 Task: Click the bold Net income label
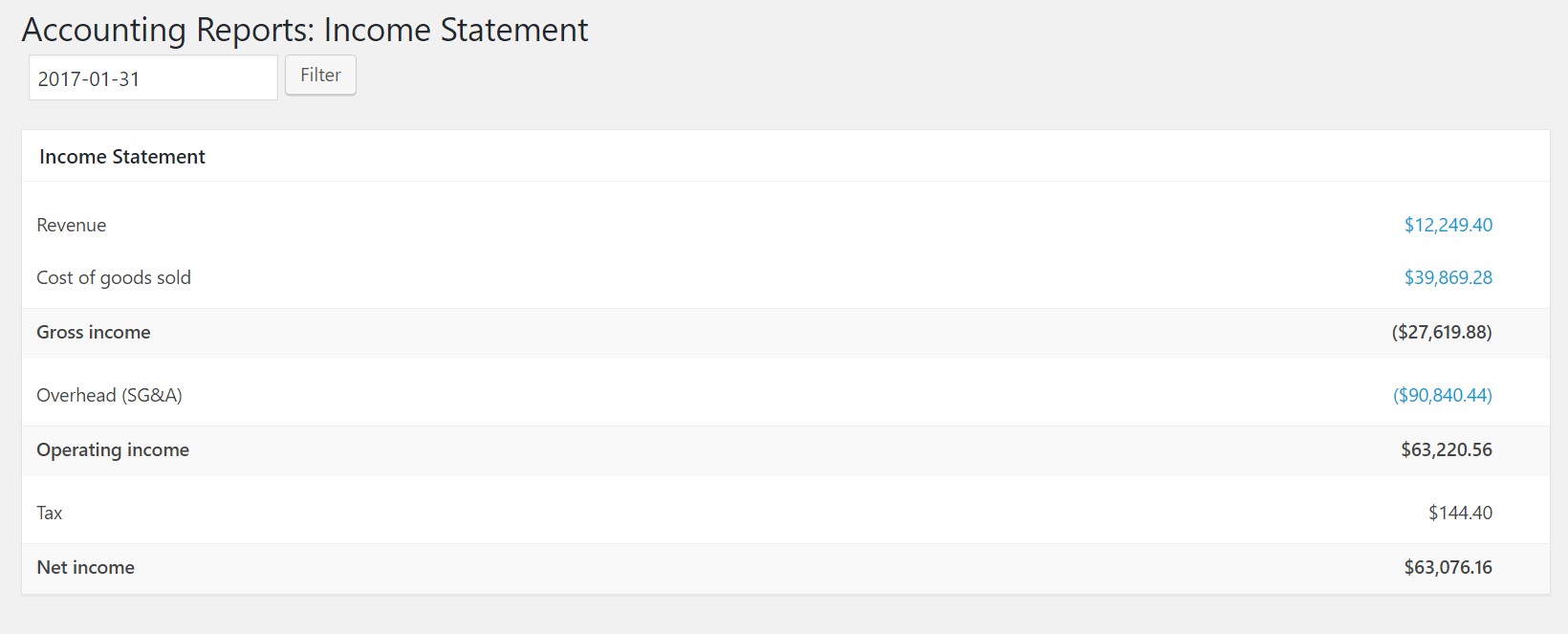[x=85, y=567]
